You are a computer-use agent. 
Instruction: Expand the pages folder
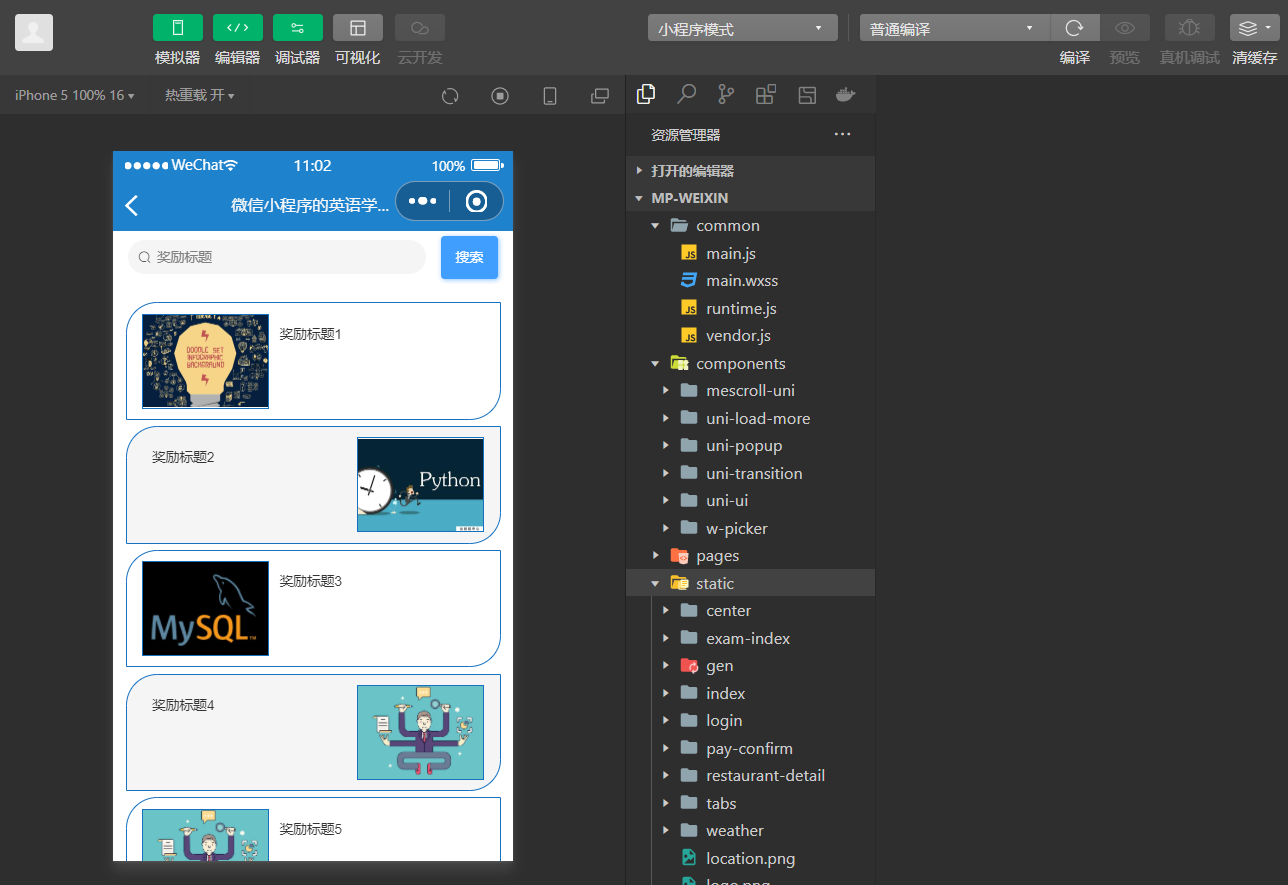click(750, 556)
